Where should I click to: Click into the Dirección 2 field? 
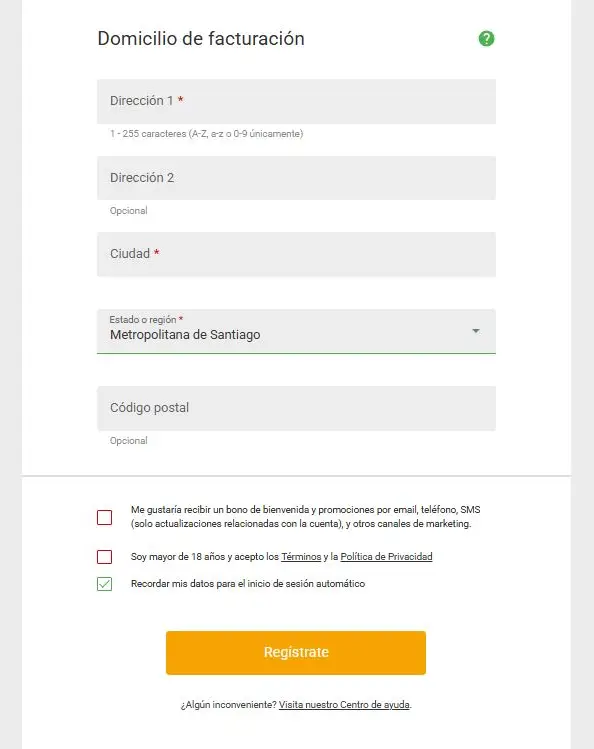click(x=296, y=178)
